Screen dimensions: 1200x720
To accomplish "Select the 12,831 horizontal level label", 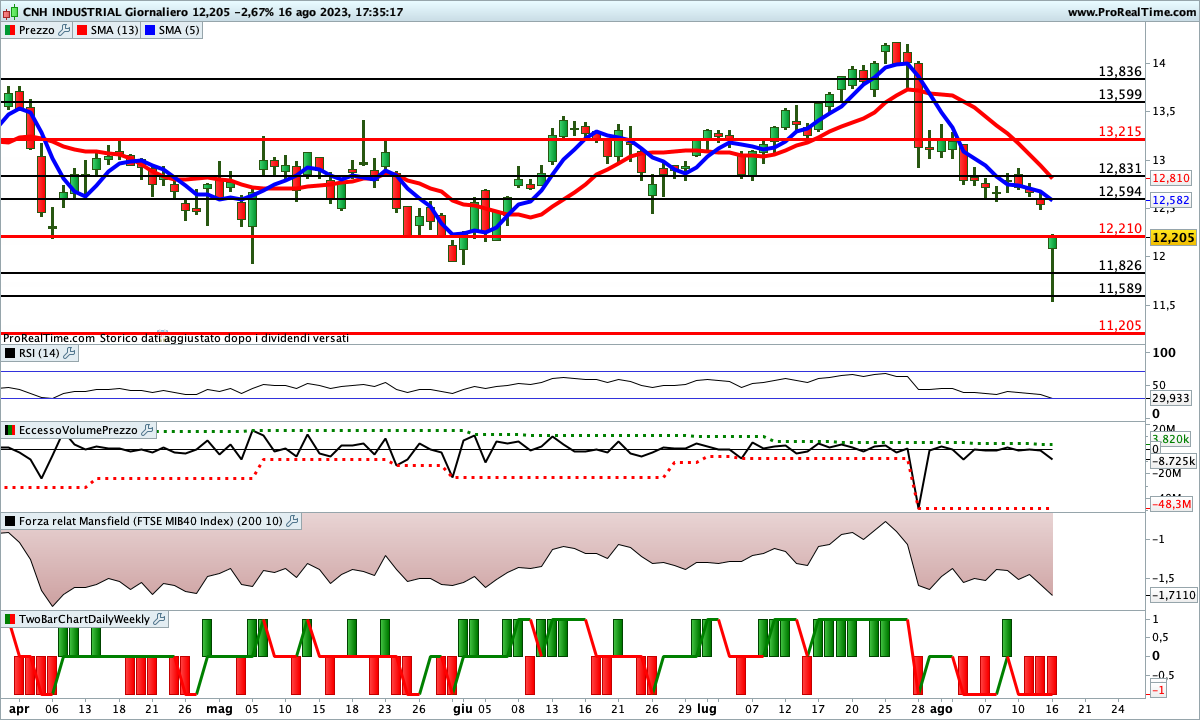I will (1120, 168).
